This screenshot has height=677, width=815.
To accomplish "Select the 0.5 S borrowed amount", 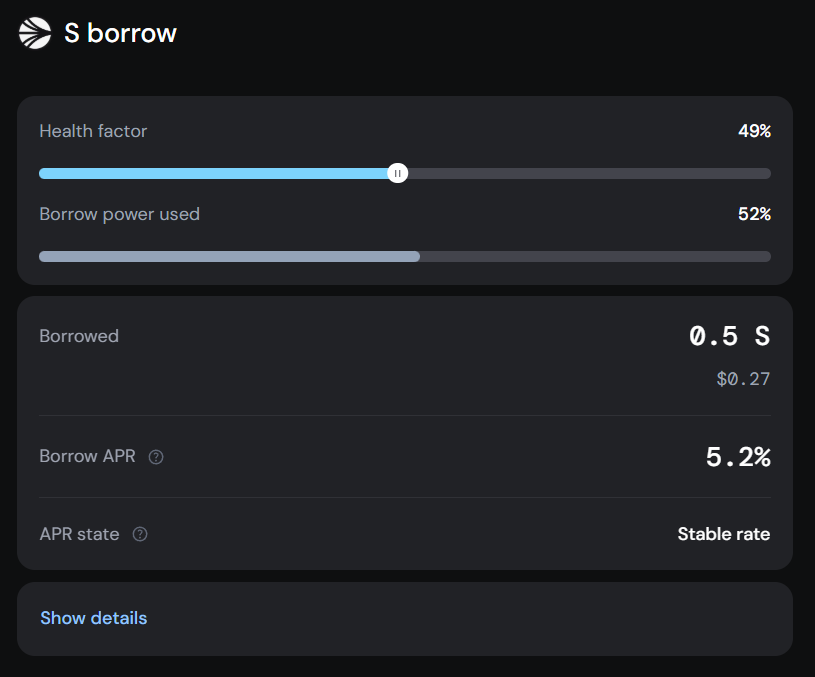I will click(x=729, y=336).
